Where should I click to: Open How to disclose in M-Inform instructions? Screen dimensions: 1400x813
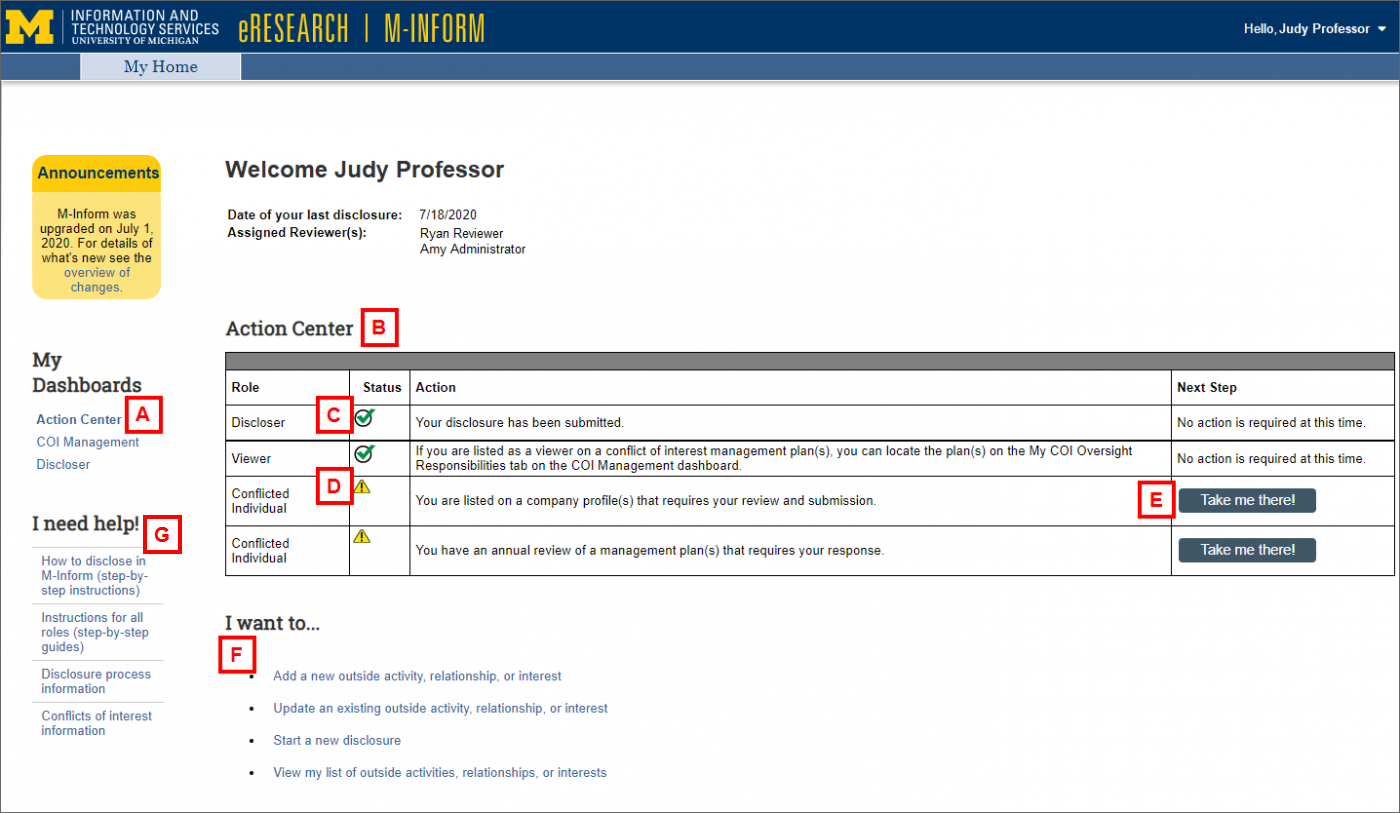(x=93, y=576)
